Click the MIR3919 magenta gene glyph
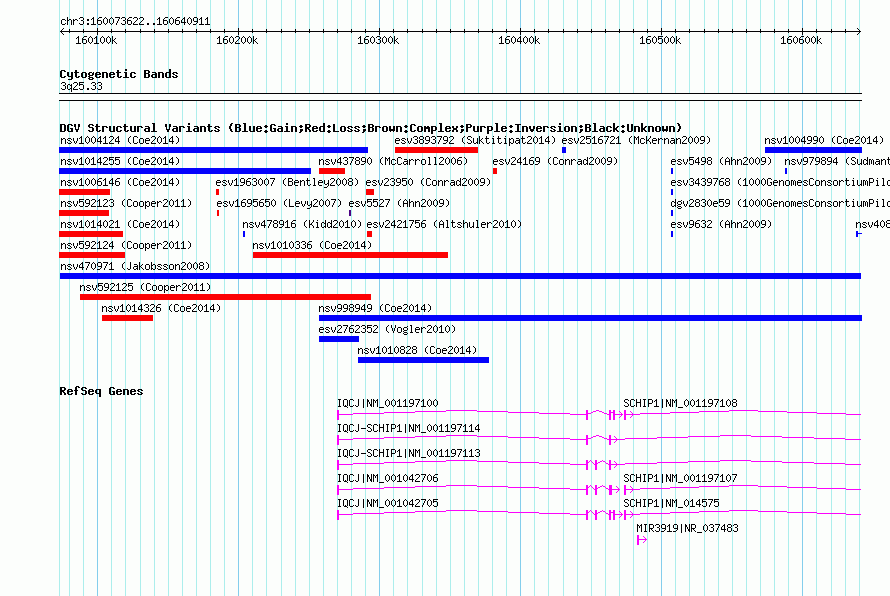This screenshot has height=596, width=890. tap(642, 540)
